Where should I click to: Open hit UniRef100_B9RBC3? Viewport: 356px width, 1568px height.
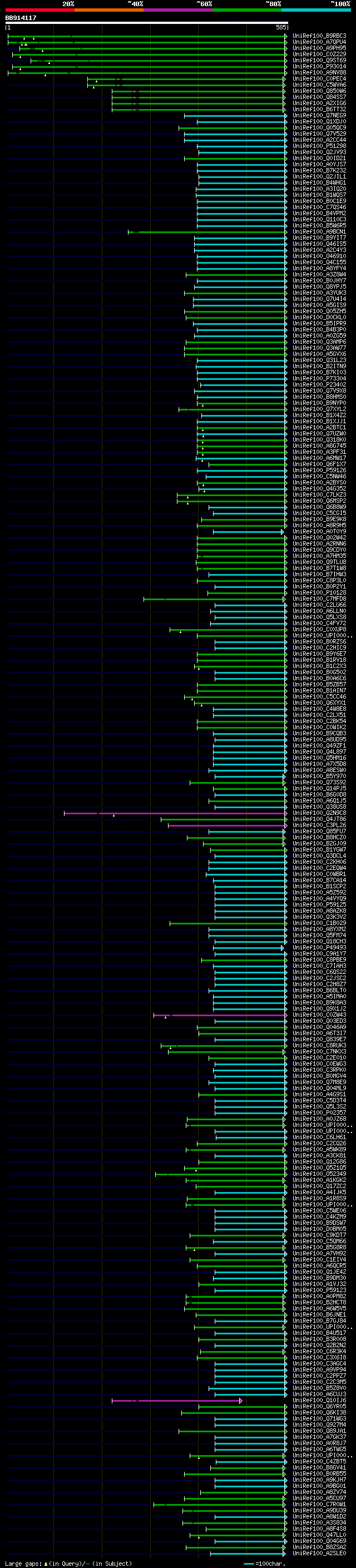pos(319,36)
